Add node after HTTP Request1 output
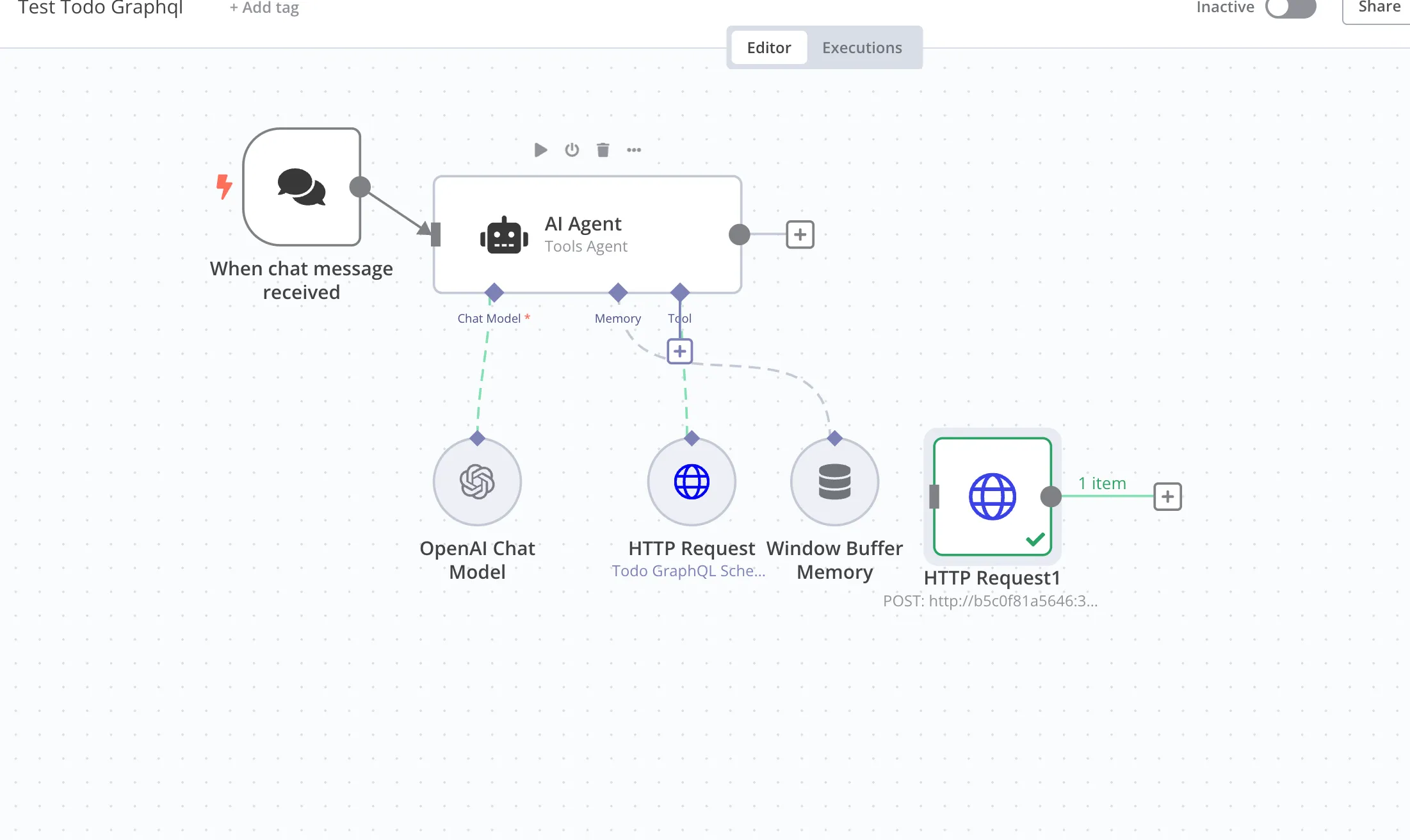1410x840 pixels. click(1167, 497)
